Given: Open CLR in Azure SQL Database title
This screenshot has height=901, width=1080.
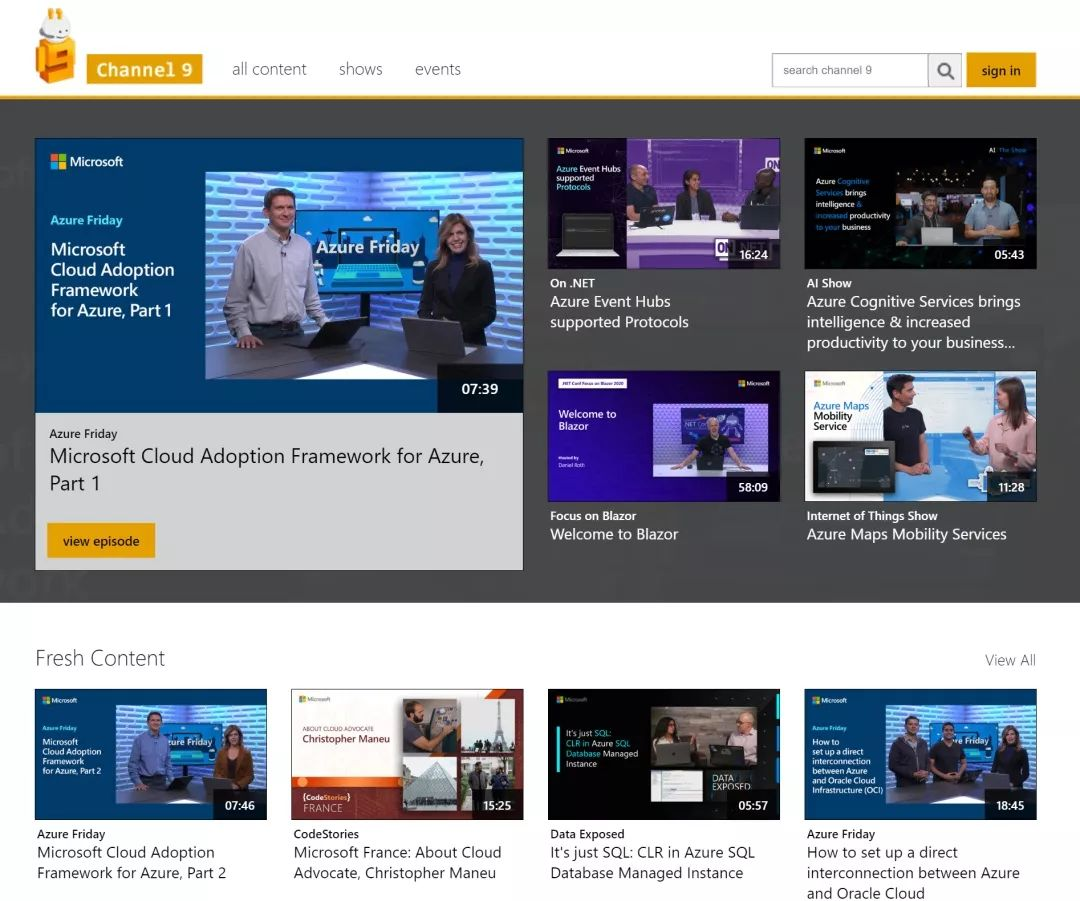Looking at the screenshot, I should 652,862.
